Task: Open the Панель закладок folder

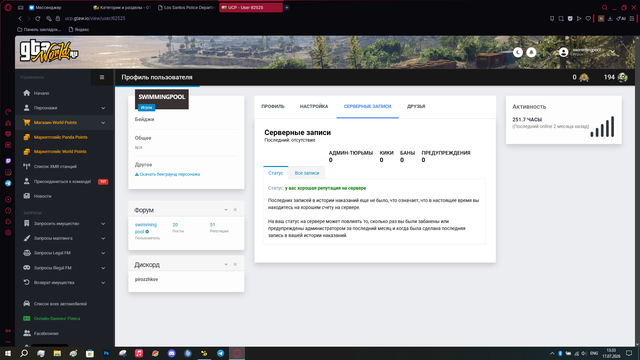Action: tap(39, 29)
